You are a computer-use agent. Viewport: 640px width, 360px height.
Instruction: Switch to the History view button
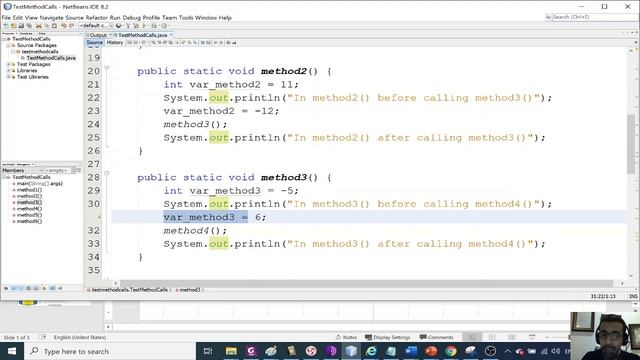(115, 42)
